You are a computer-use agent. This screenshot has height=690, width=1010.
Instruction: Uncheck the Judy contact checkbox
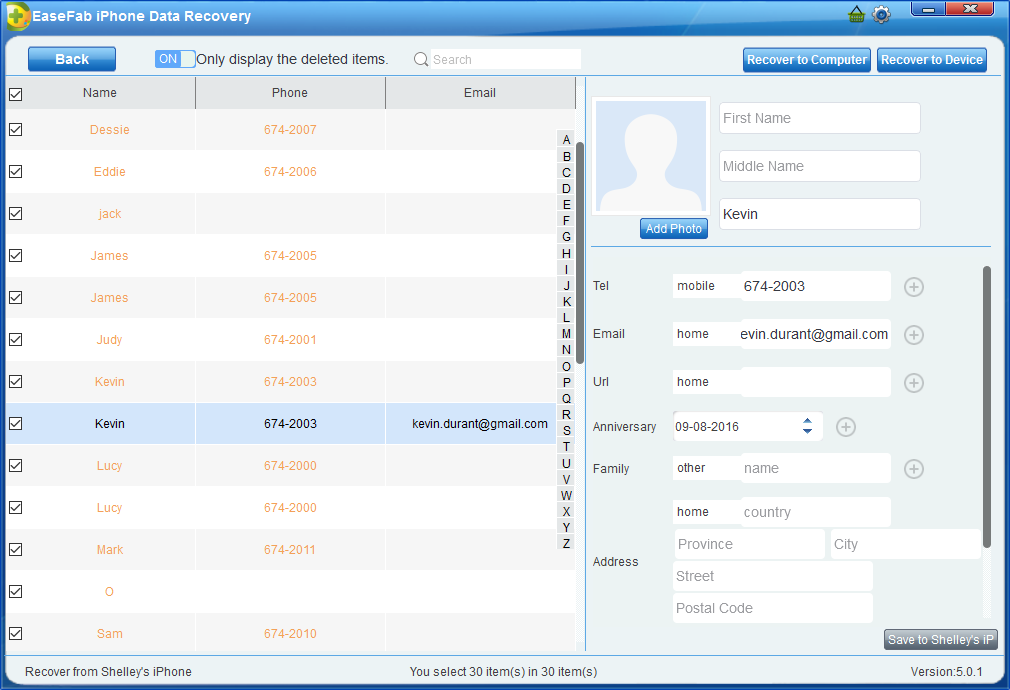[15, 340]
